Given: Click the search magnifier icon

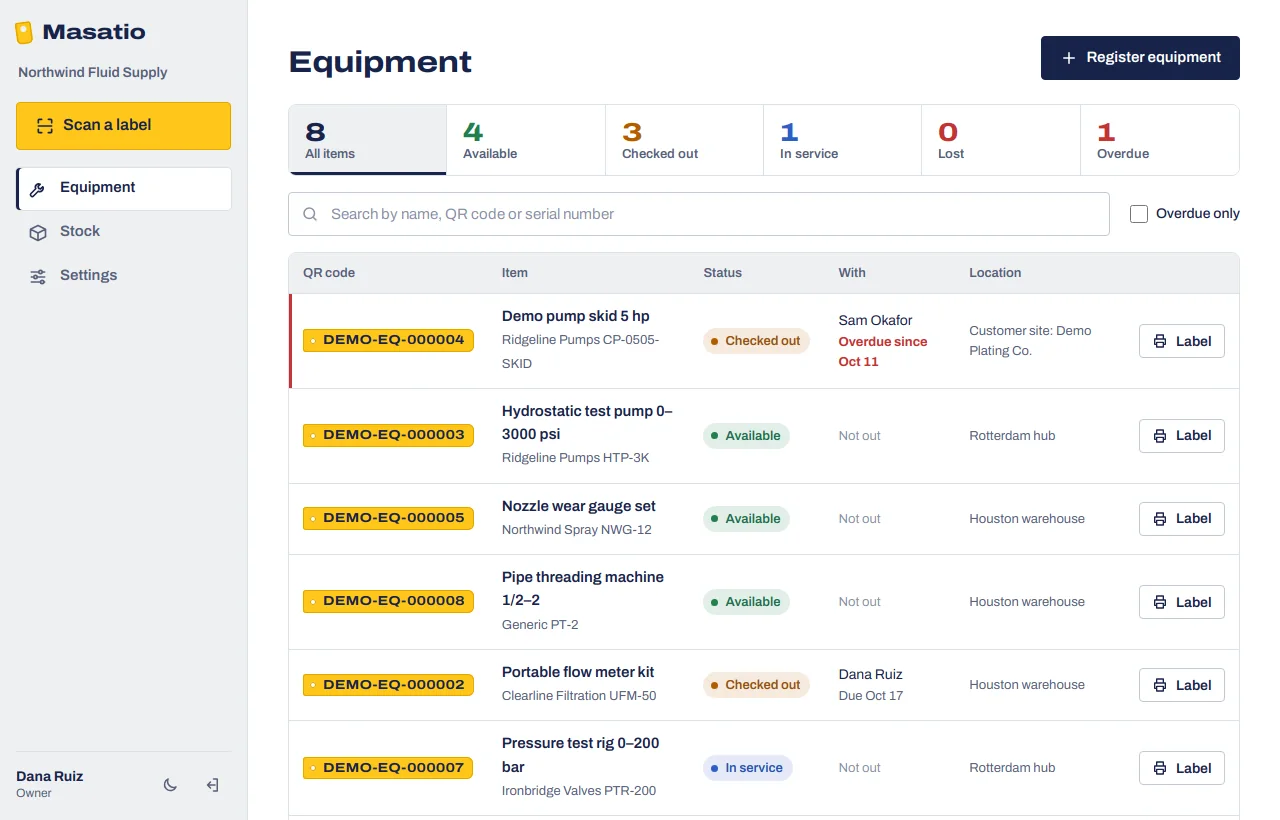Looking at the screenshot, I should 310,214.
